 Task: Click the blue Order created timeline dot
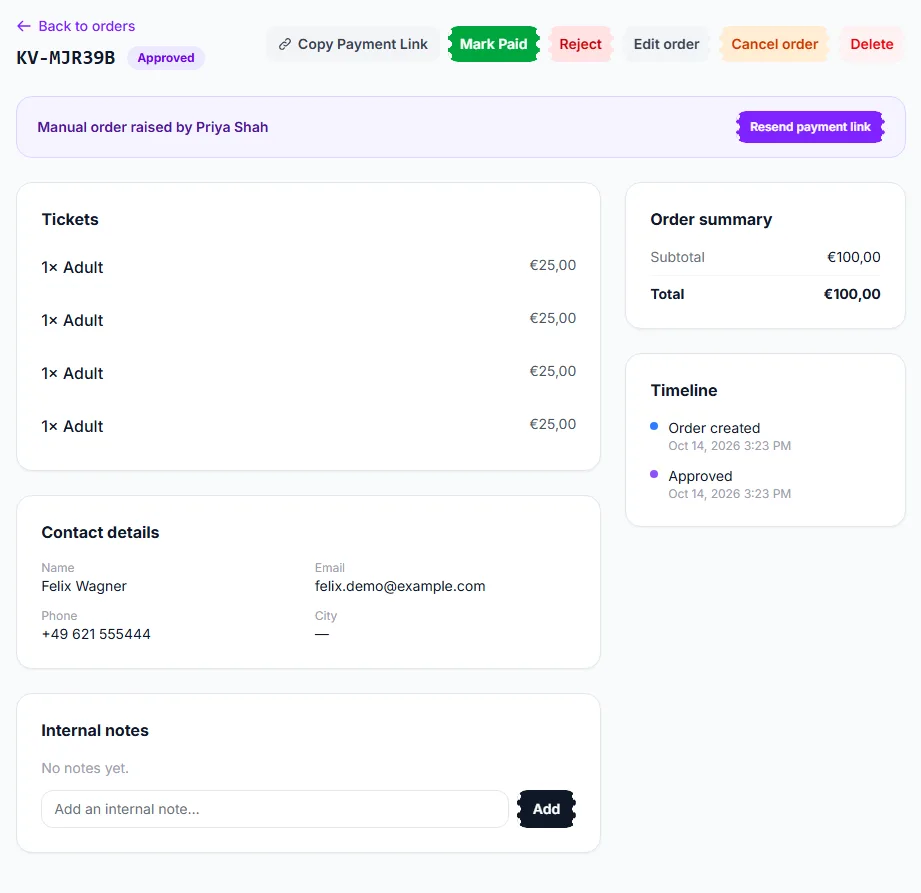tap(654, 426)
